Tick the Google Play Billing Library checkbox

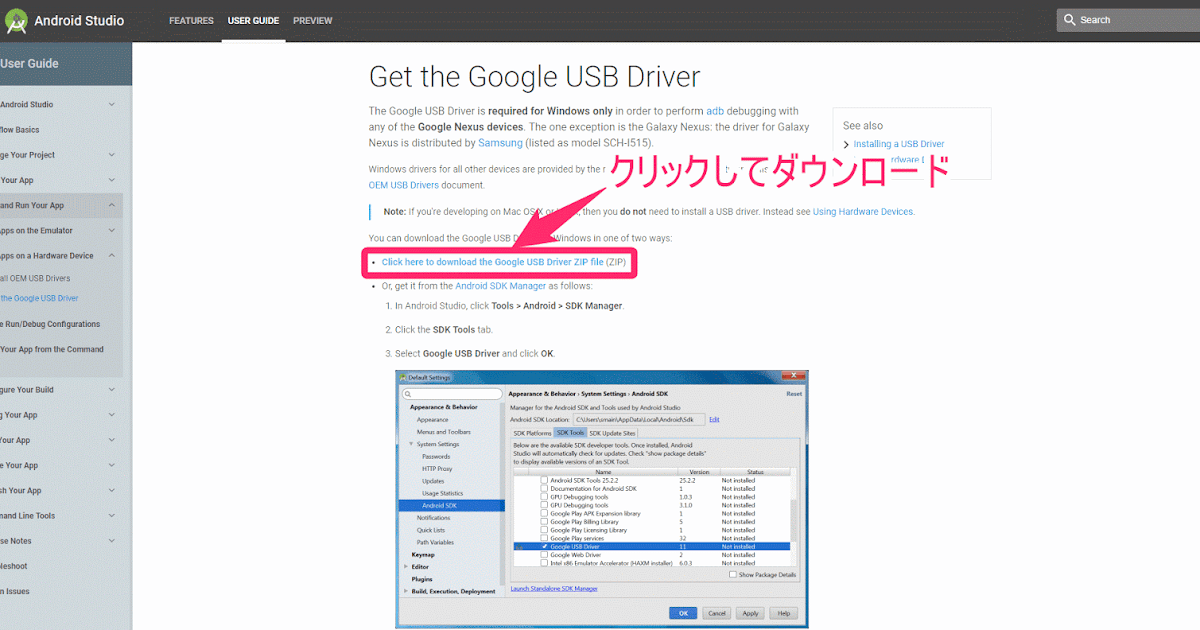pyautogui.click(x=544, y=522)
